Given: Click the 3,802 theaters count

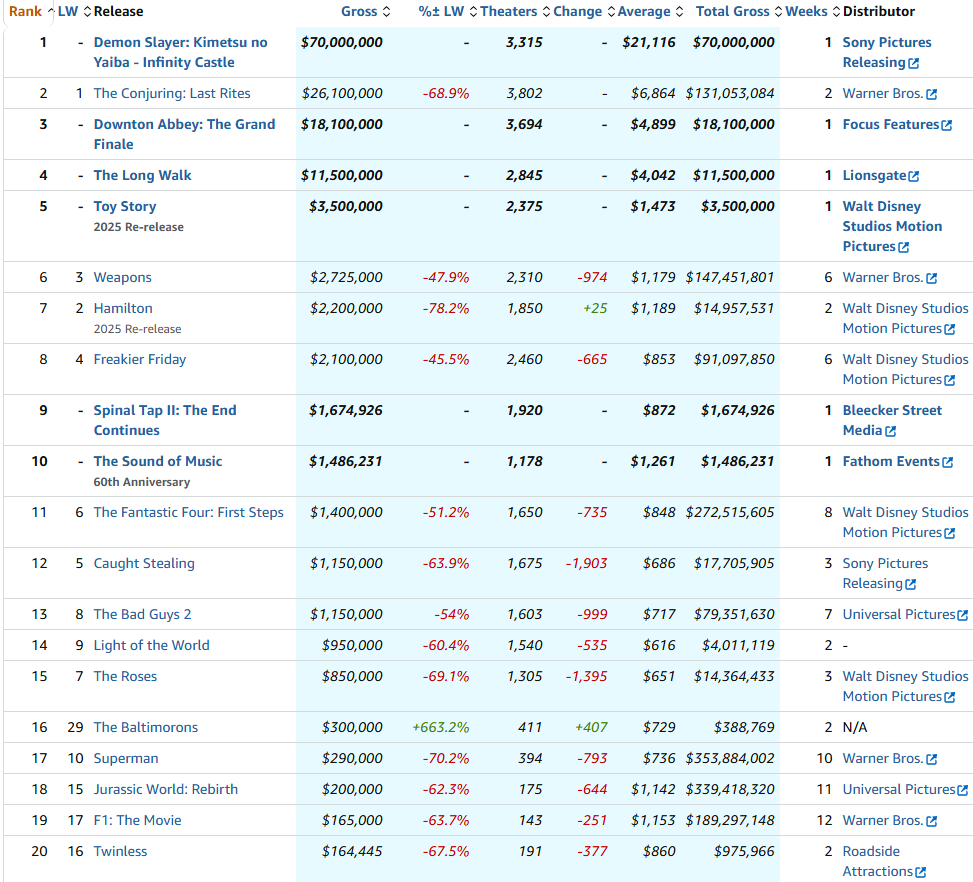Looking at the screenshot, I should (x=524, y=93).
